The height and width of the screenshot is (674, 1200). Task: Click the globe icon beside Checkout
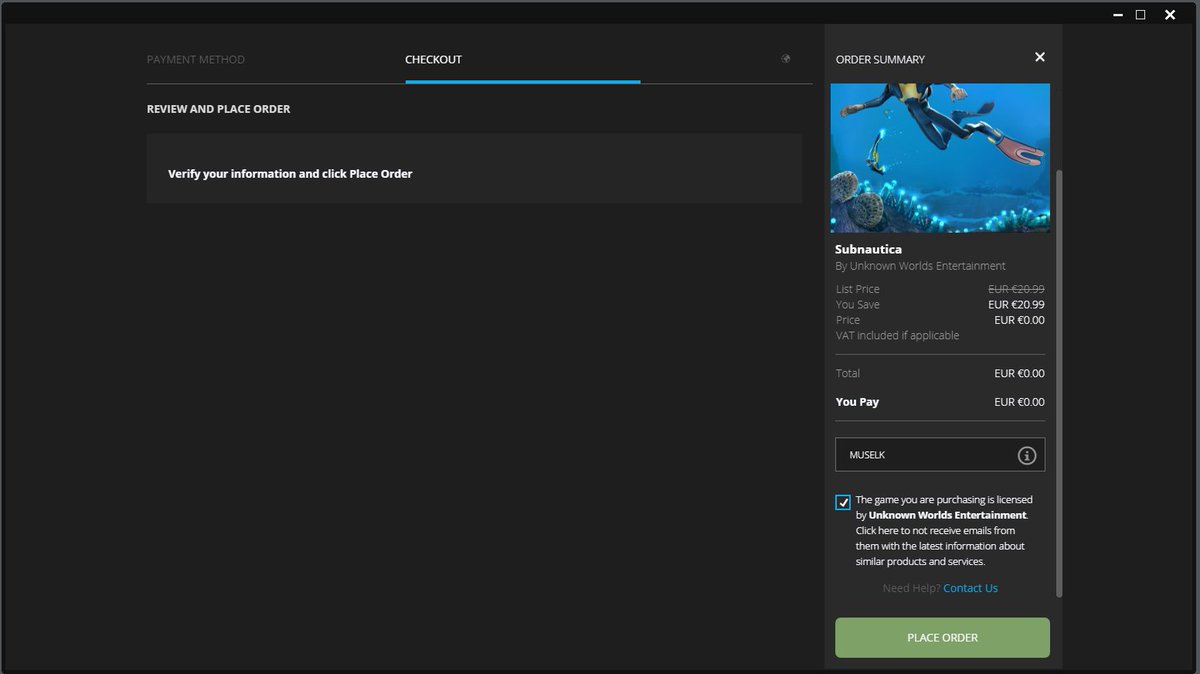point(786,59)
